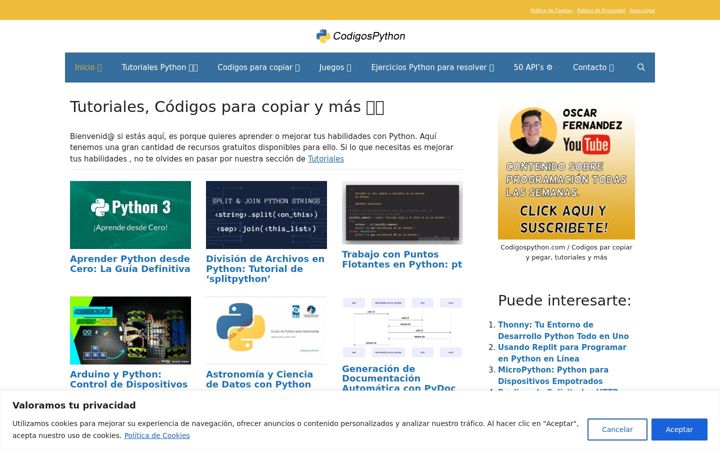Open the Python 3 Aprende desde Cero thumbnail

pyautogui.click(x=130, y=215)
